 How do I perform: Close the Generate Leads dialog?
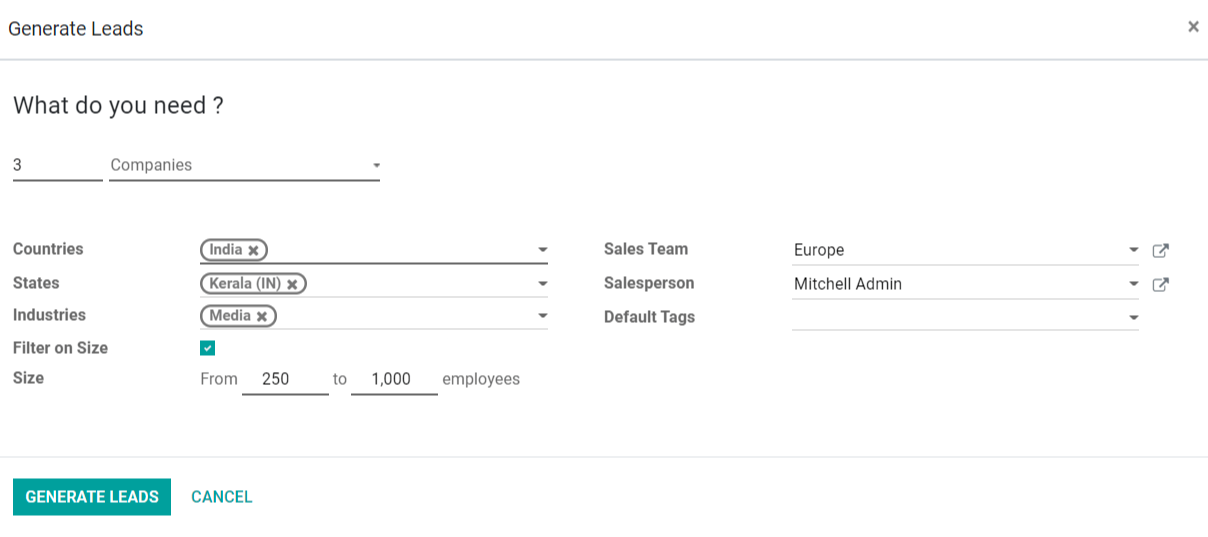1193,27
